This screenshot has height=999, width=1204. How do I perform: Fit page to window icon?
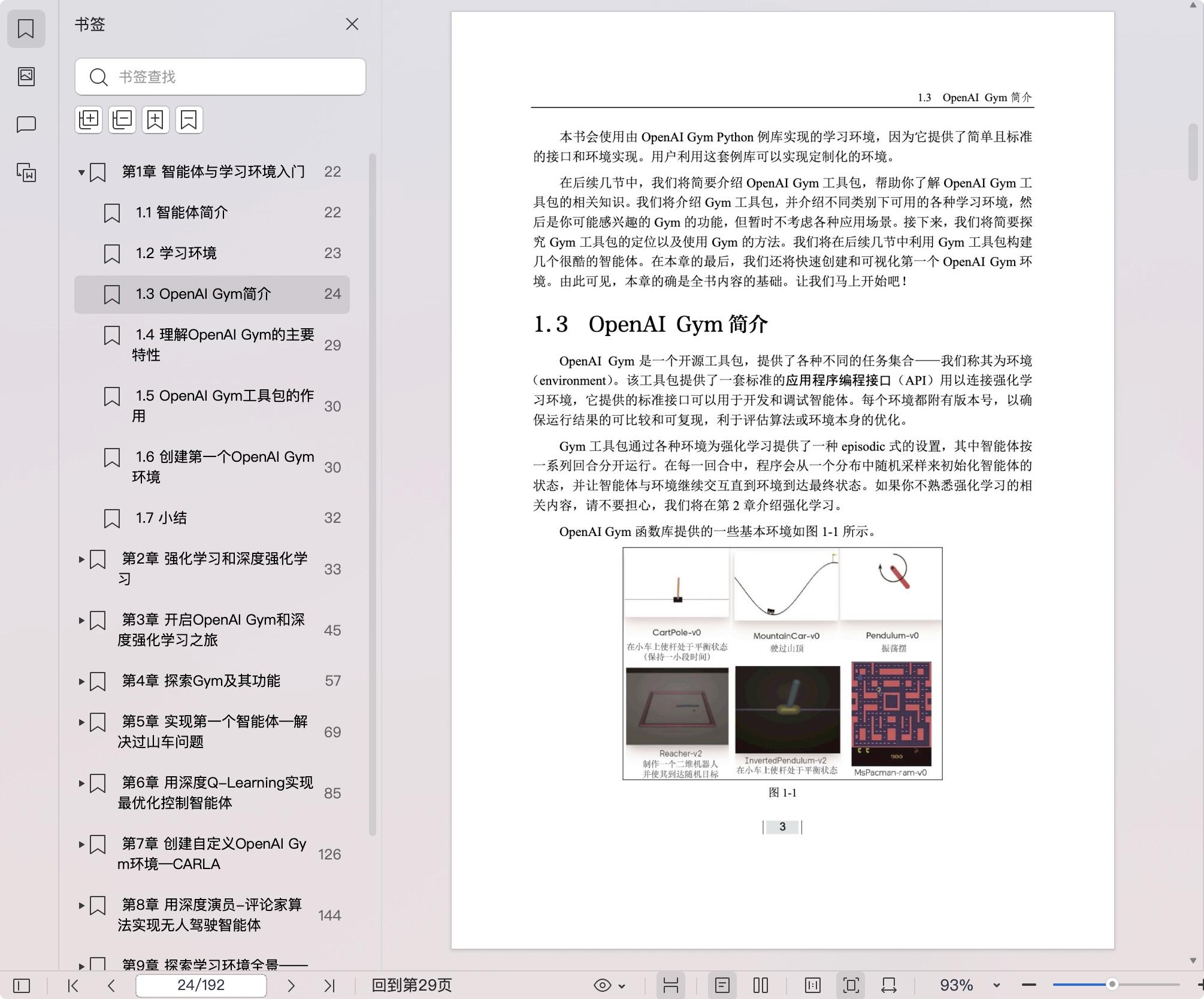click(851, 986)
